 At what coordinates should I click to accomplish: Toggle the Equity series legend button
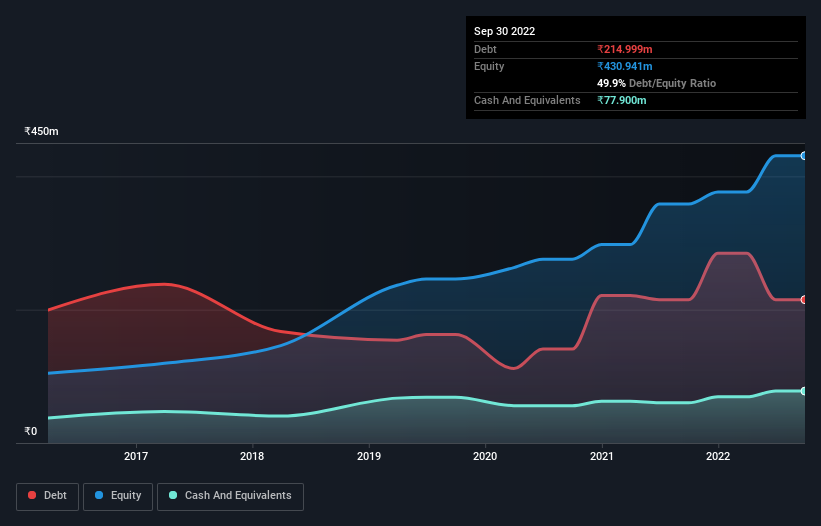pyautogui.click(x=118, y=496)
